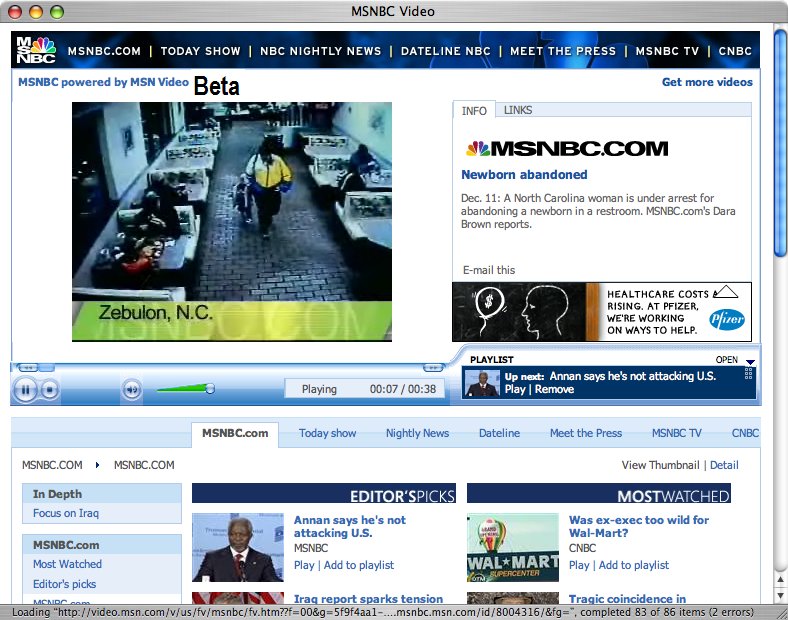Open Most Watched in sidebar
This screenshot has width=788, height=620.
tap(67, 564)
